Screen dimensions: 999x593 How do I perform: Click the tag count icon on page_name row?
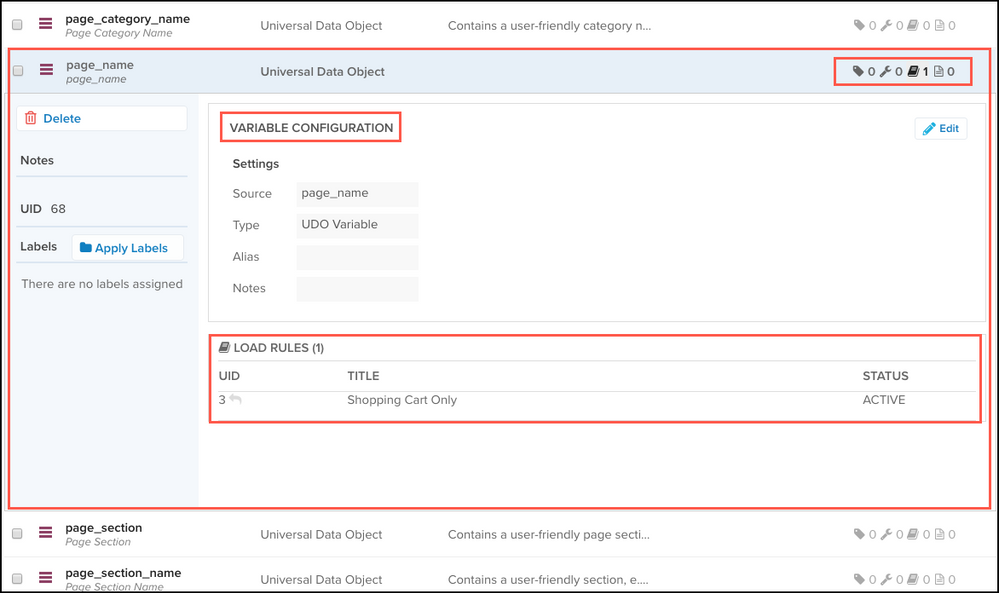(858, 71)
